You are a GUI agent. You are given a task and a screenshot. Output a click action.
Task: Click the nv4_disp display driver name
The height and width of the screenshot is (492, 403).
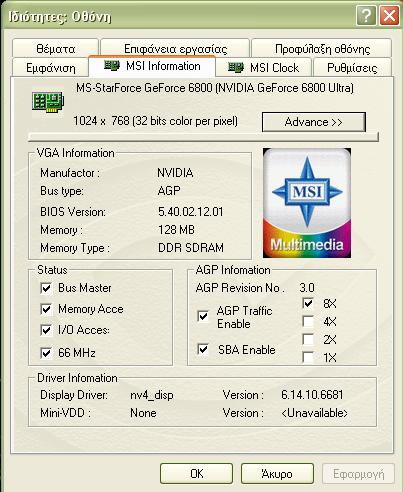click(x=152, y=395)
